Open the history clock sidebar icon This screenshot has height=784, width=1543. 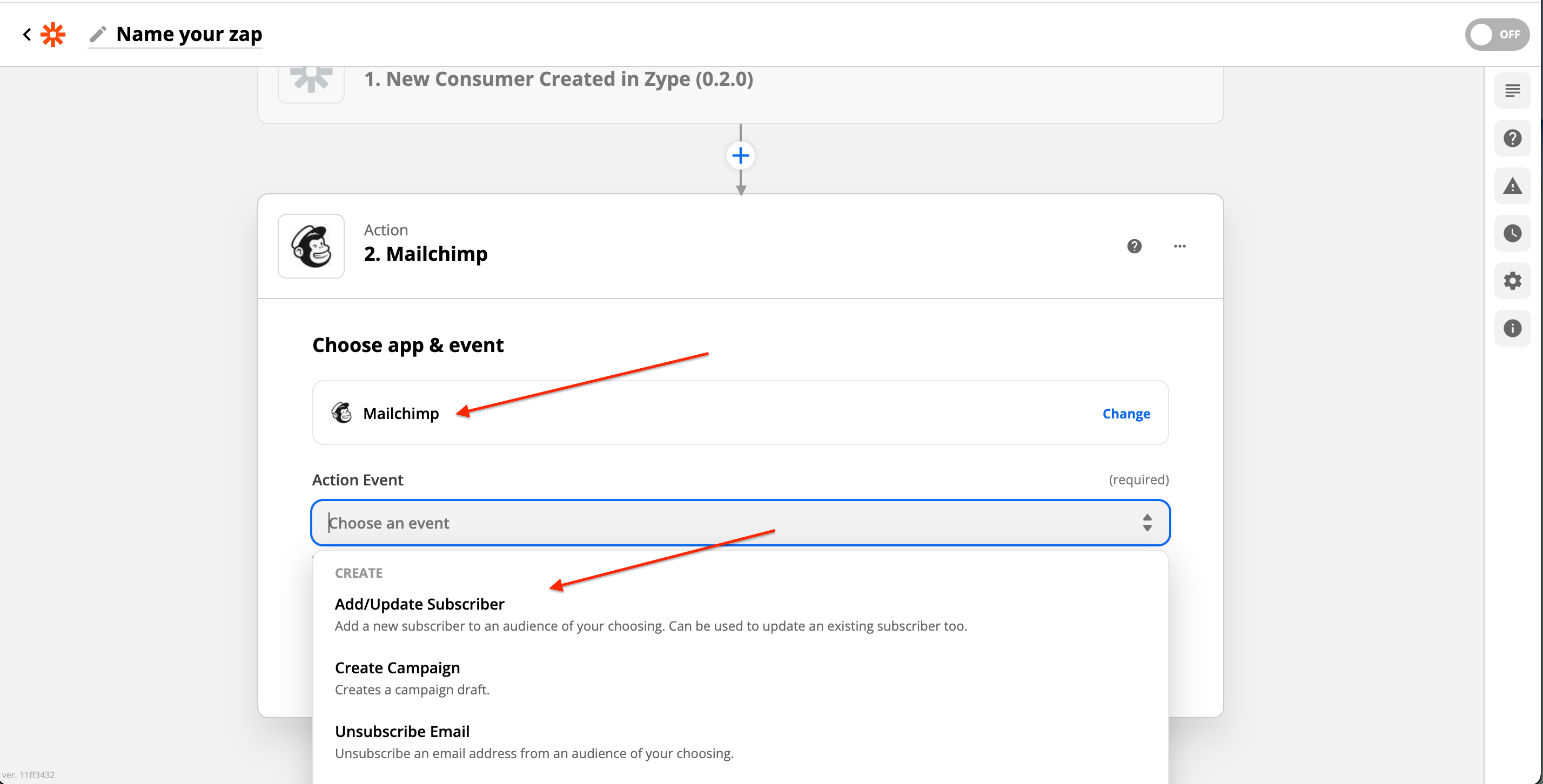(x=1512, y=233)
